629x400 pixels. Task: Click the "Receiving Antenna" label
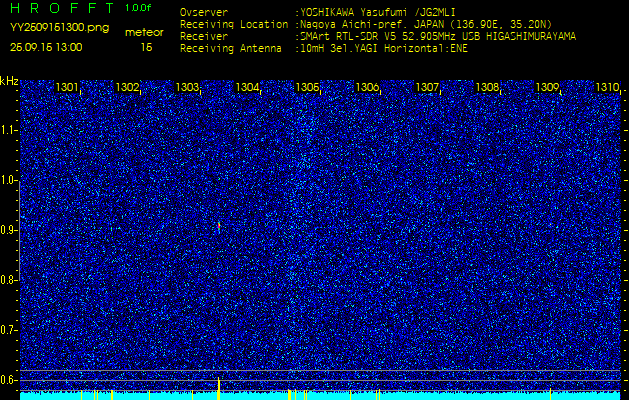(x=231, y=49)
